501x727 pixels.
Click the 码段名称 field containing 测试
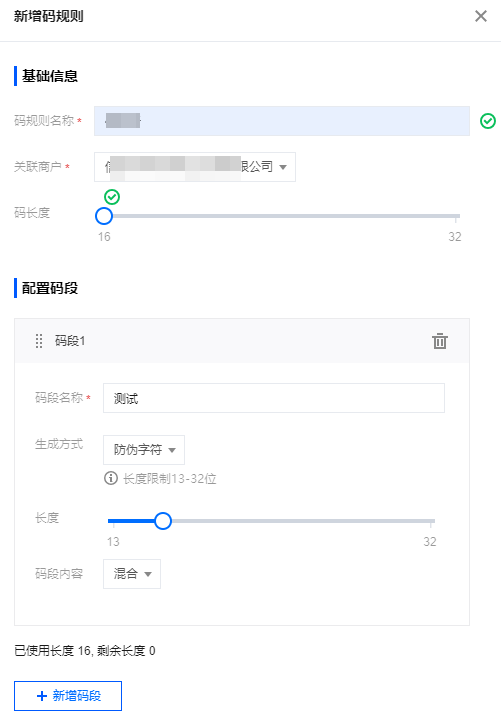[x=274, y=398]
